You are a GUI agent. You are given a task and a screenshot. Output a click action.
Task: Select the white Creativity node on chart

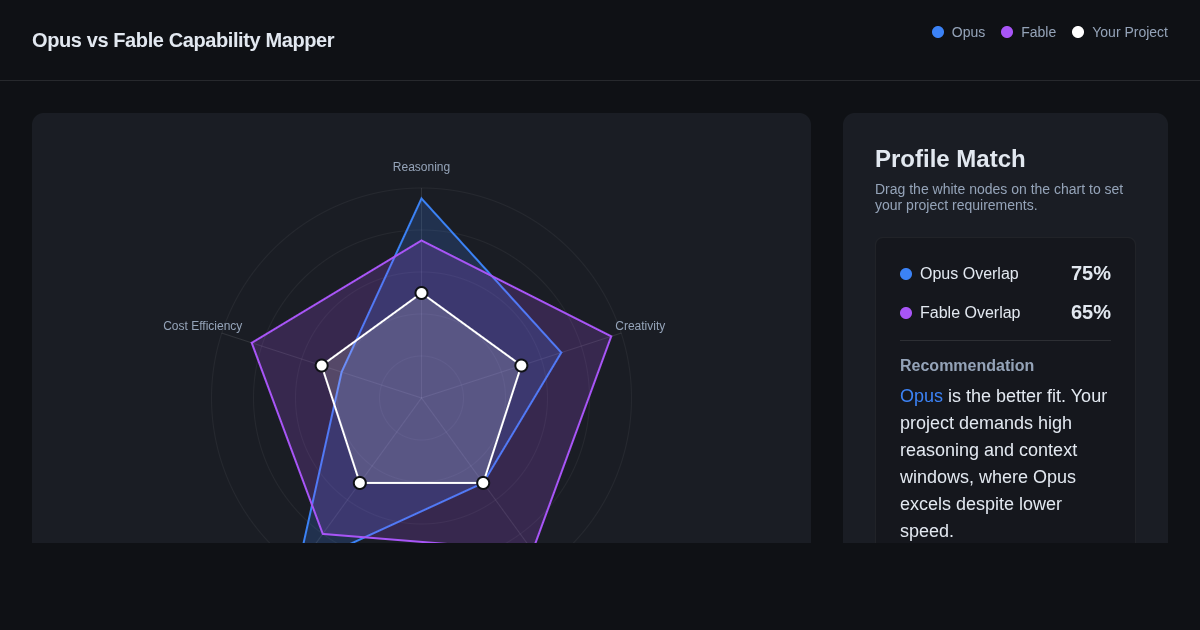pos(521,366)
